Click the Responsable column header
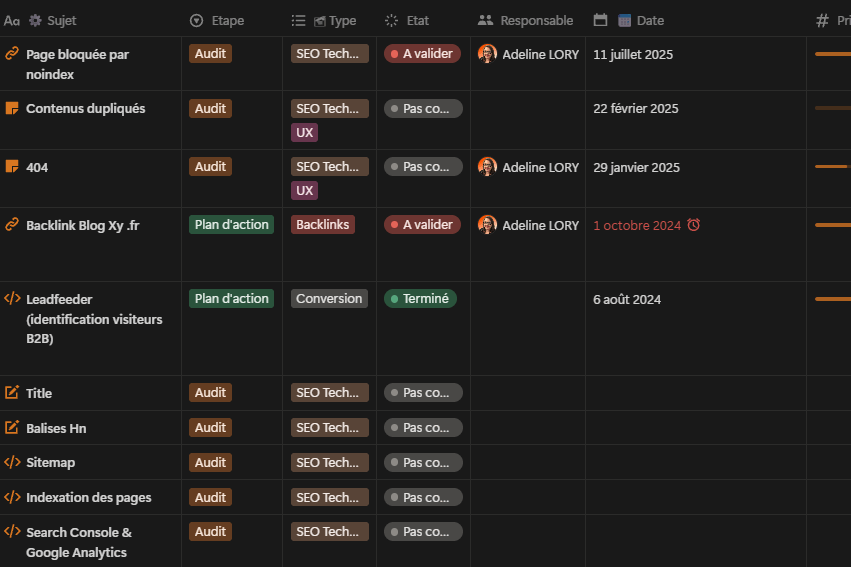This screenshot has width=851, height=567. (x=525, y=21)
